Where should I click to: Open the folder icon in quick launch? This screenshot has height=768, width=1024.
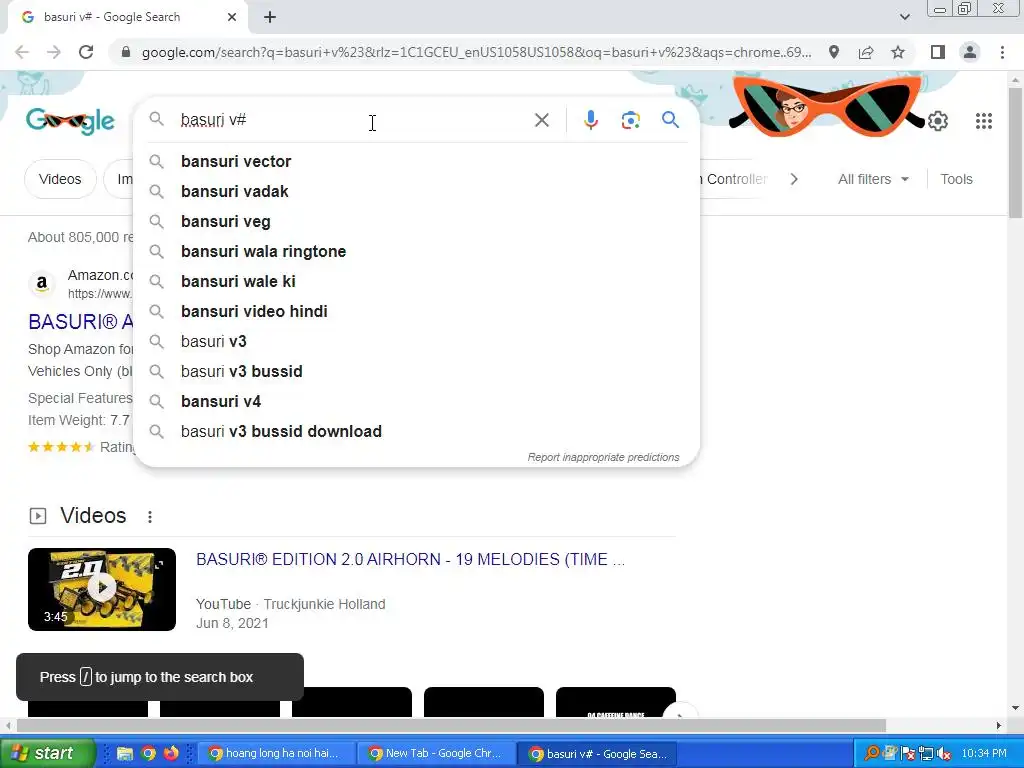tap(125, 754)
